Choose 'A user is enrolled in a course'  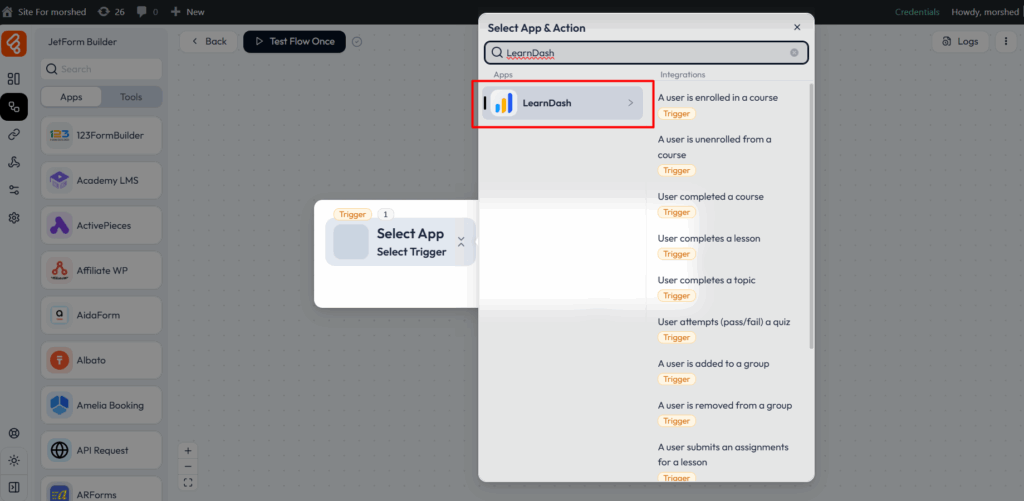(717, 98)
